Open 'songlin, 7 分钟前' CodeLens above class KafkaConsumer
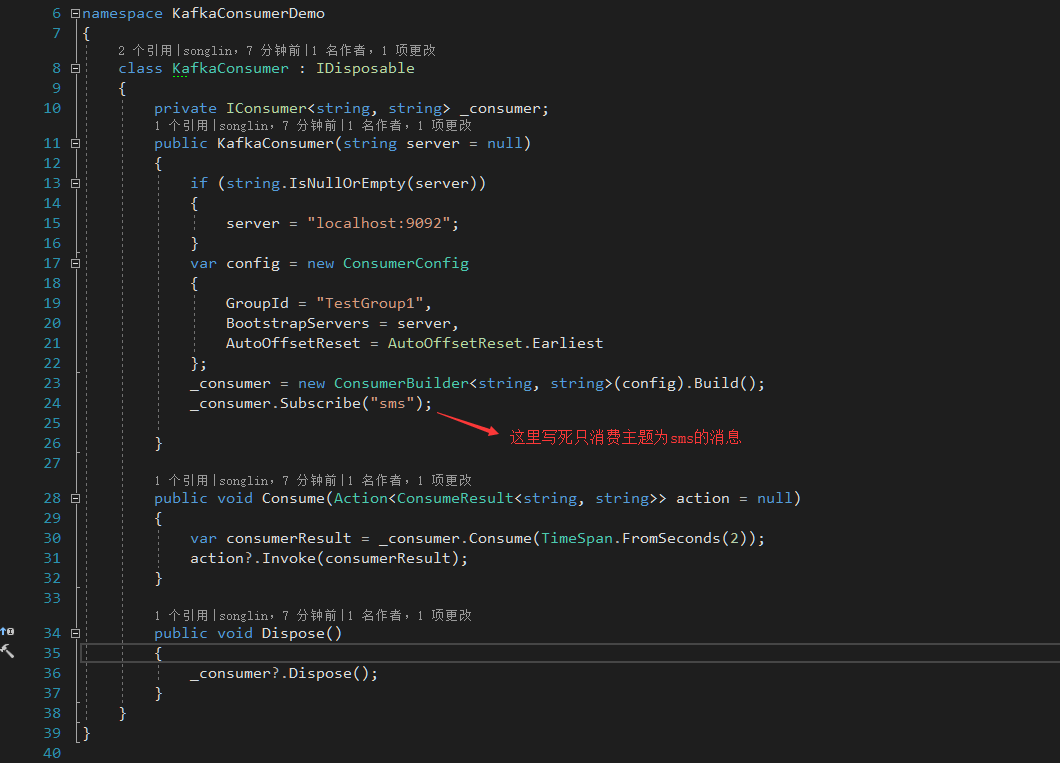Viewport: 1060px width, 763px height. 242,51
